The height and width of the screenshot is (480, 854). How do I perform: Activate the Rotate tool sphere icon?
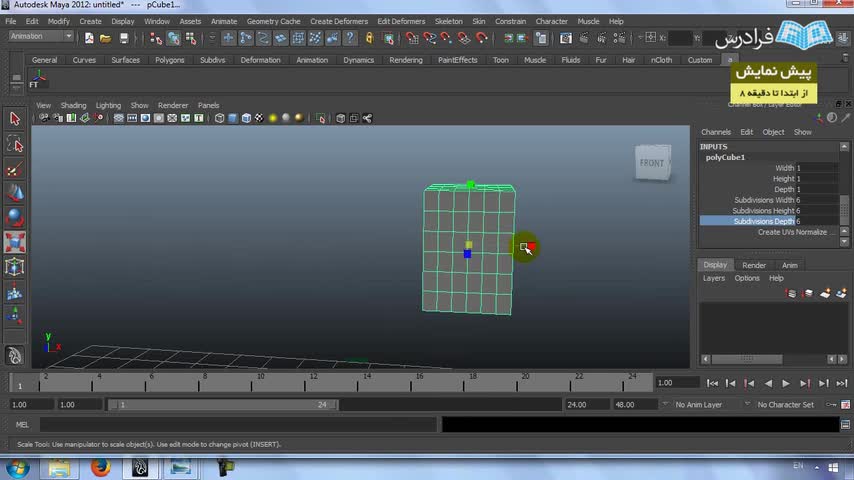[x=15, y=217]
